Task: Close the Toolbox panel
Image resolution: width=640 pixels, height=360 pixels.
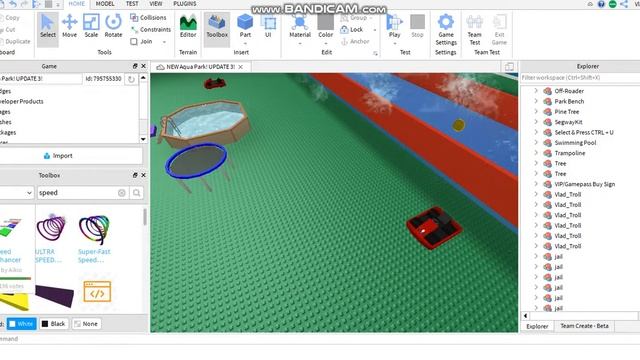Action: point(143,175)
